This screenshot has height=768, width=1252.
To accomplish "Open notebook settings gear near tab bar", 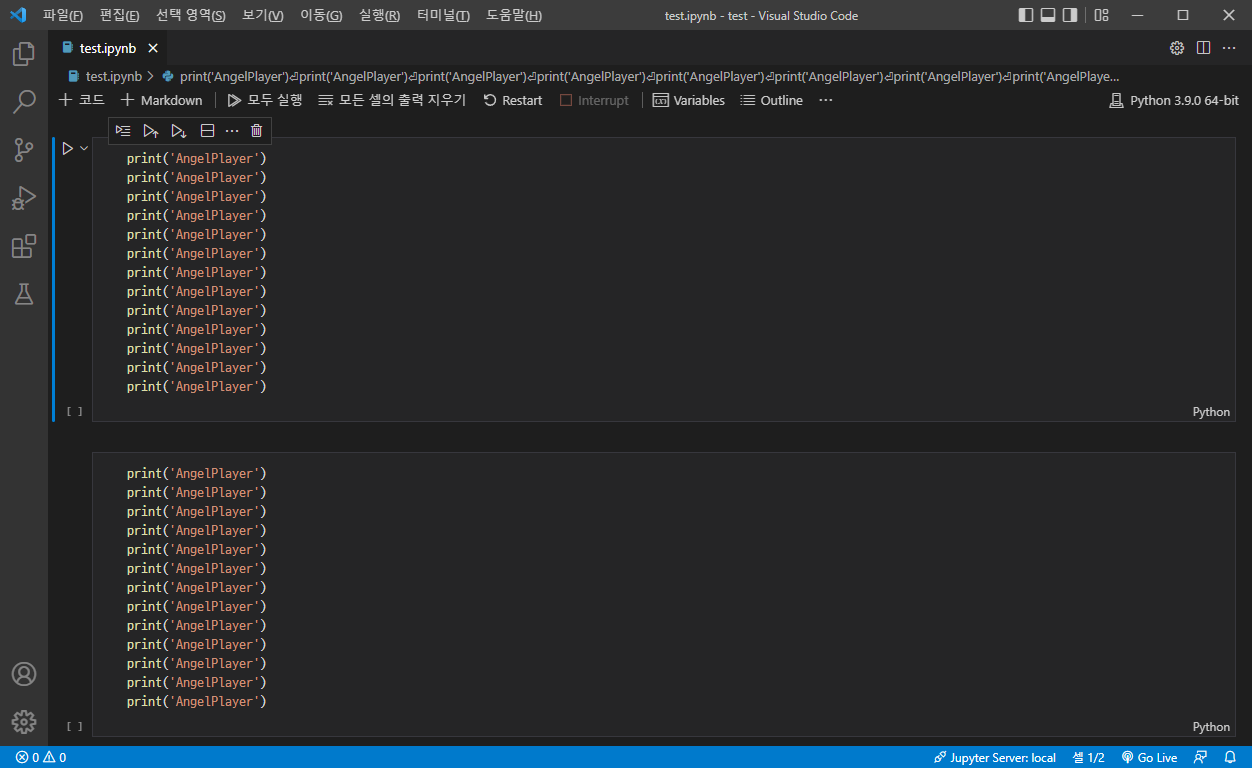I will [x=1177, y=48].
